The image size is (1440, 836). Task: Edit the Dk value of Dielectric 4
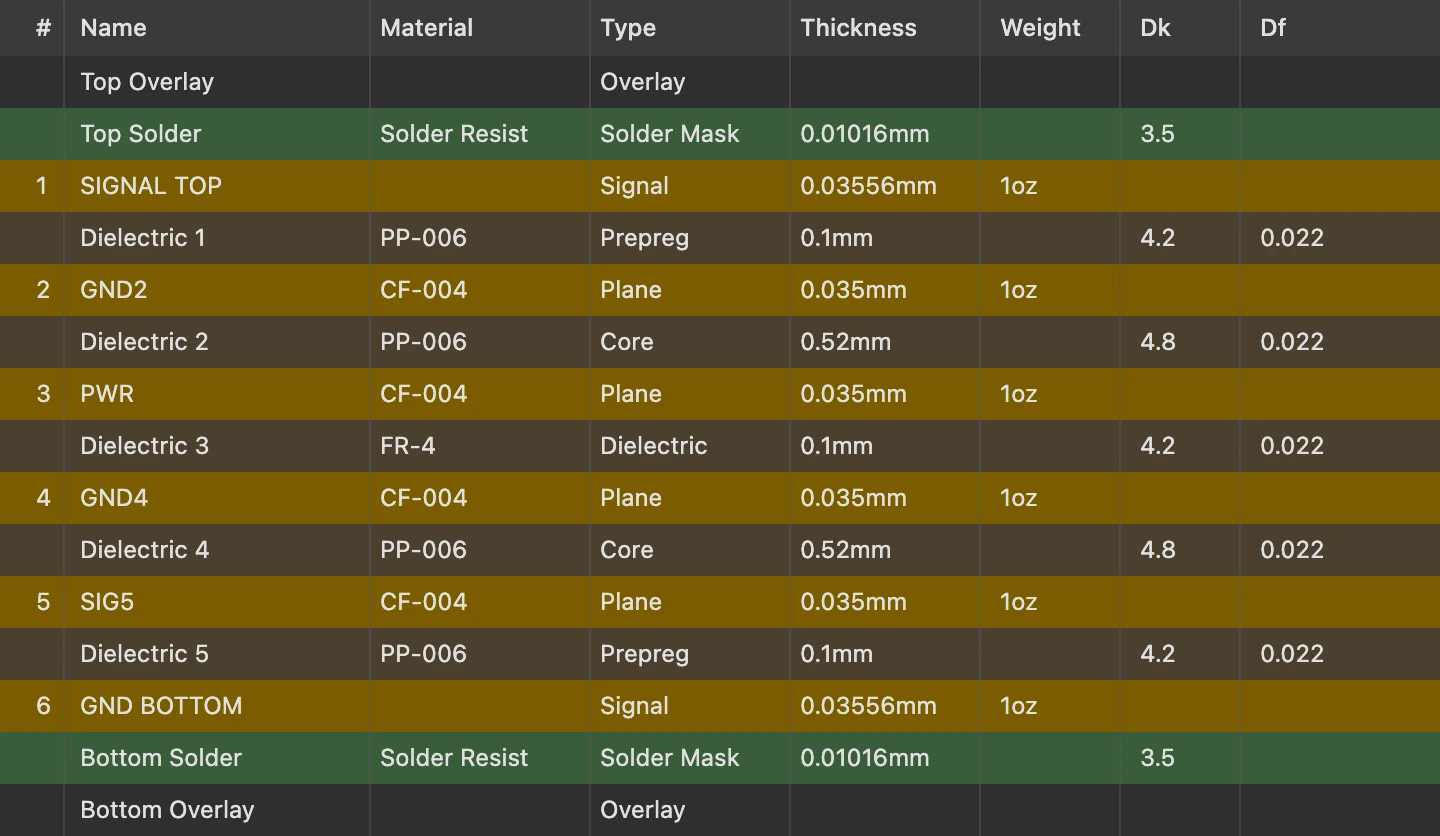click(x=1158, y=550)
